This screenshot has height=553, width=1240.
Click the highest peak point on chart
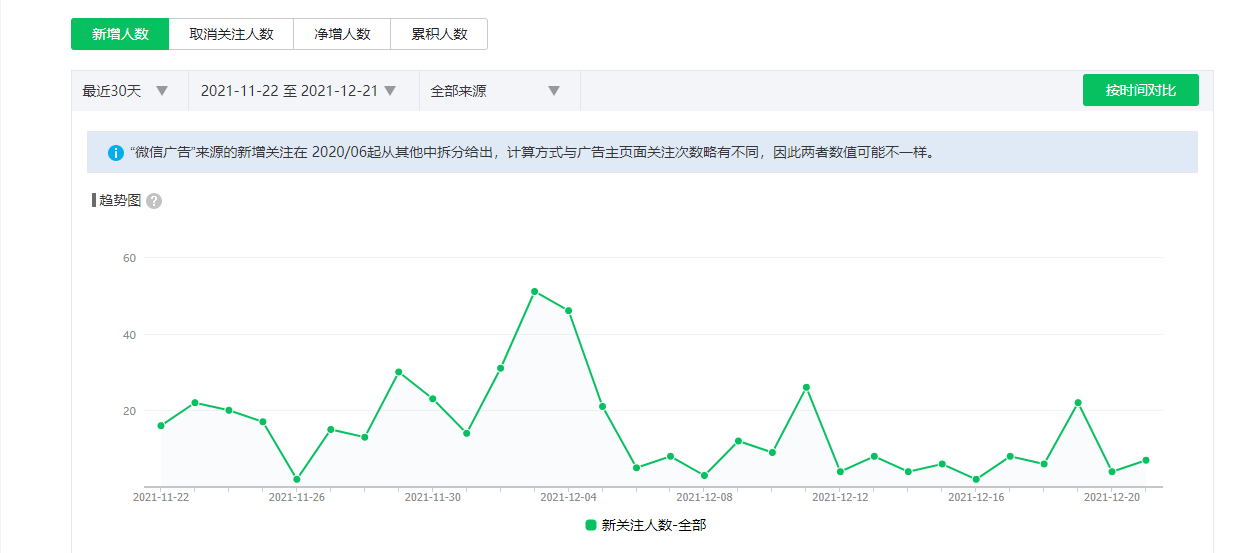pos(535,291)
